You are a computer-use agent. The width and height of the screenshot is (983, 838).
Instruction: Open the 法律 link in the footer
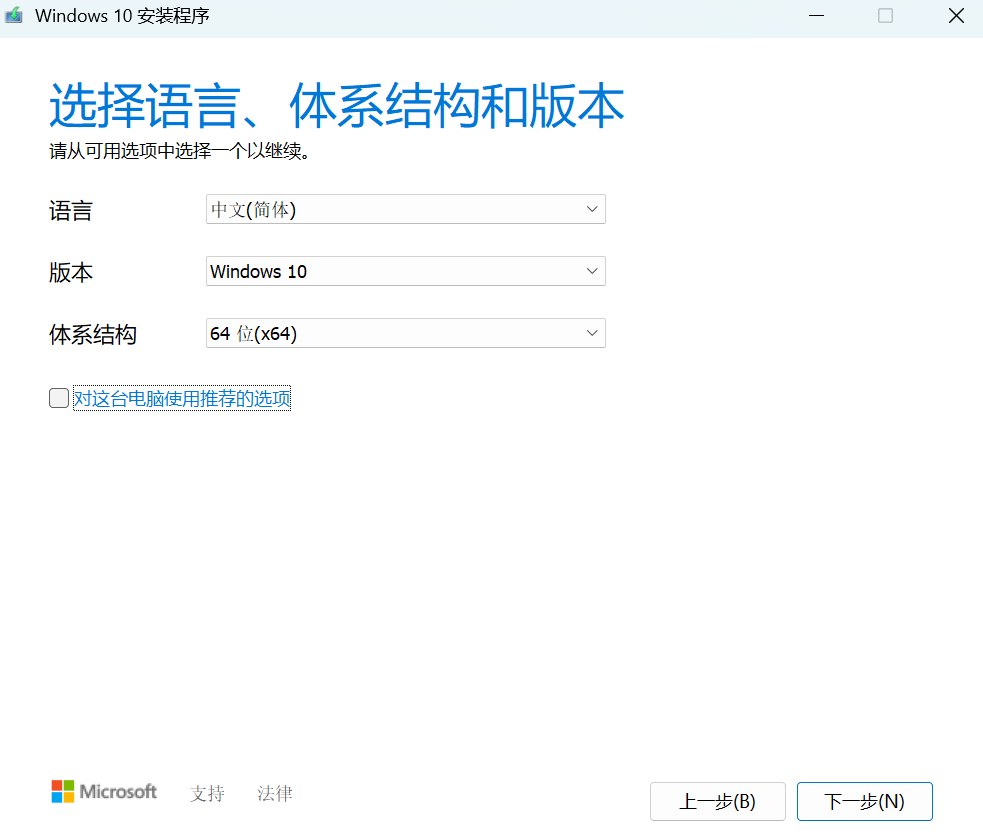click(275, 793)
